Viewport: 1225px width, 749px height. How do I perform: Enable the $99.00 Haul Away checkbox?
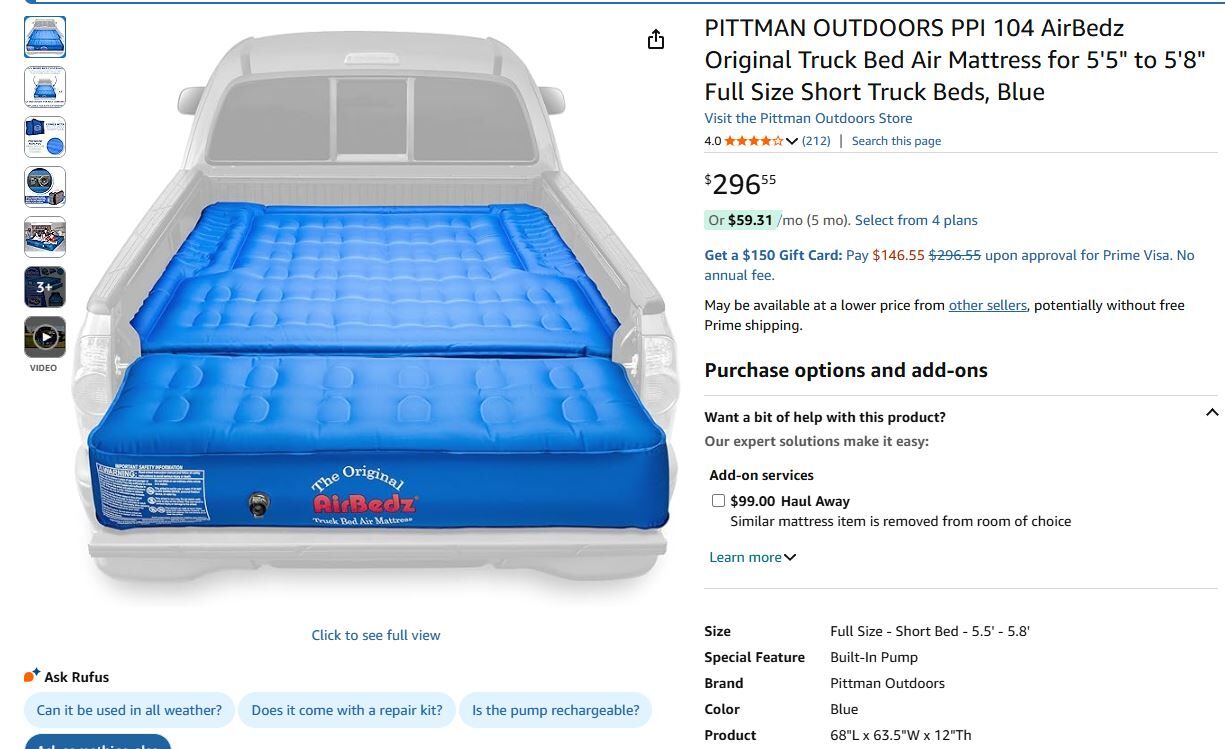pos(718,501)
